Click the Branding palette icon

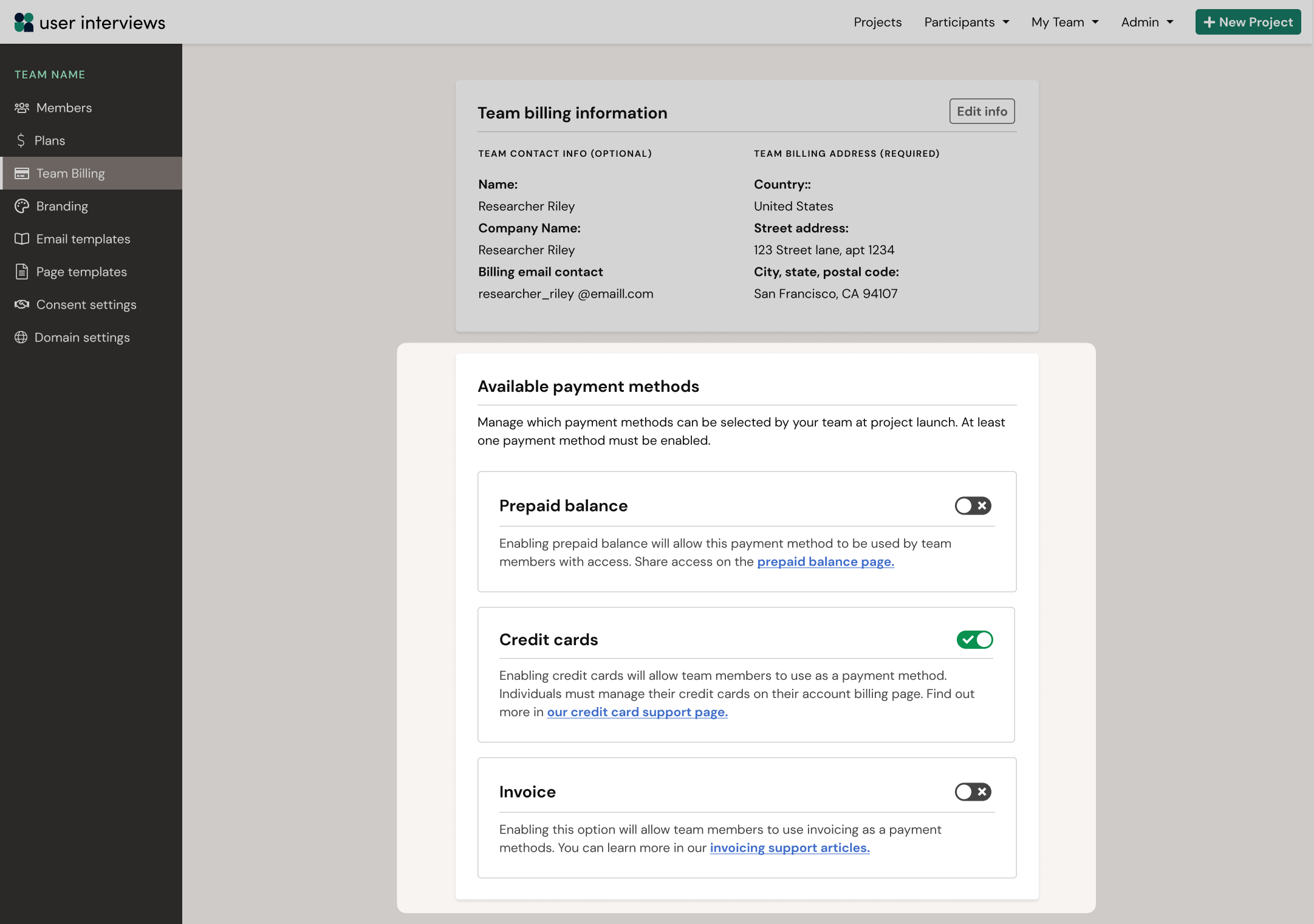pyautogui.click(x=22, y=206)
